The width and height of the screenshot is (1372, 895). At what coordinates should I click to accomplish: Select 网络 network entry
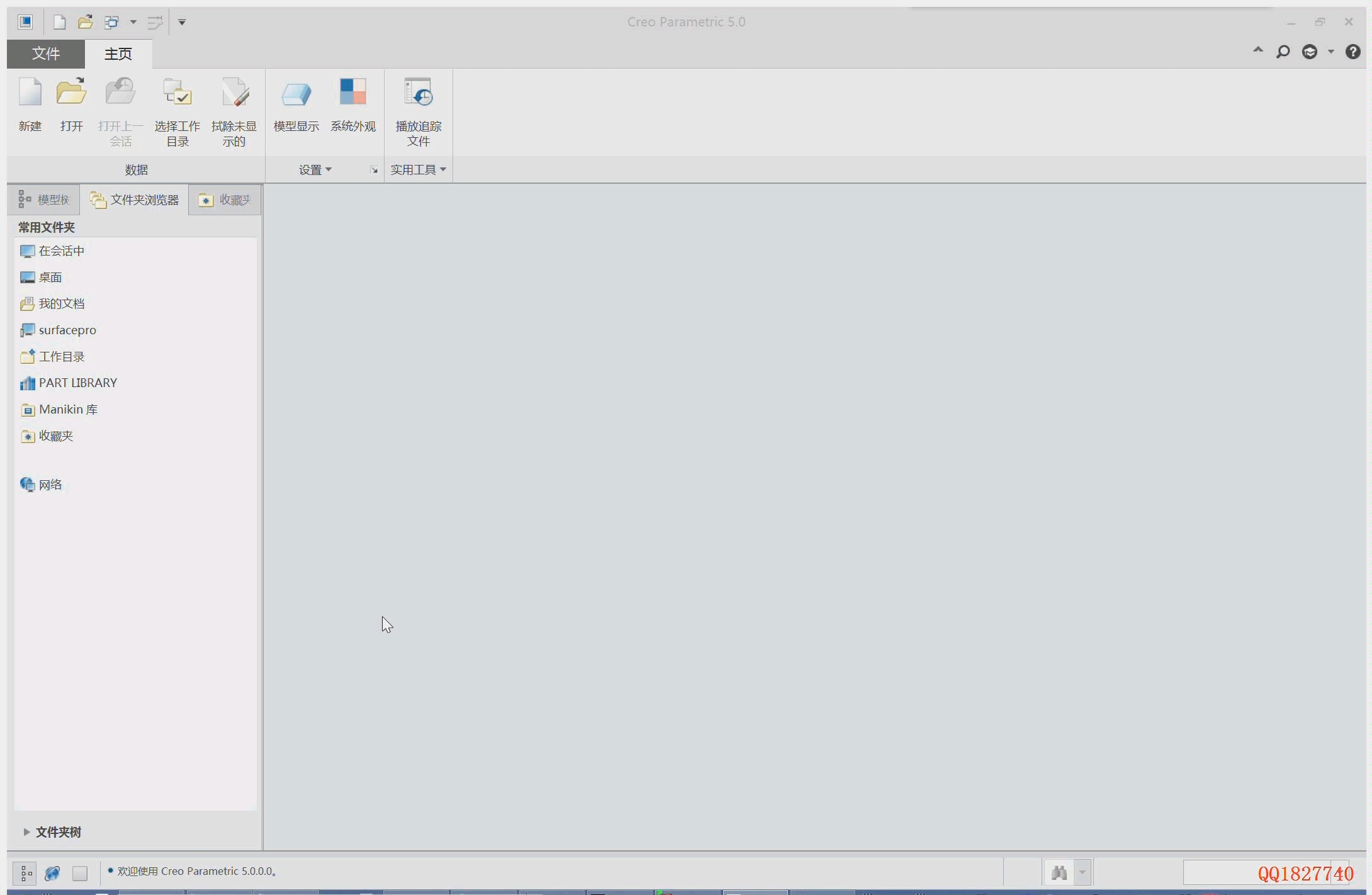pyautogui.click(x=135, y=485)
